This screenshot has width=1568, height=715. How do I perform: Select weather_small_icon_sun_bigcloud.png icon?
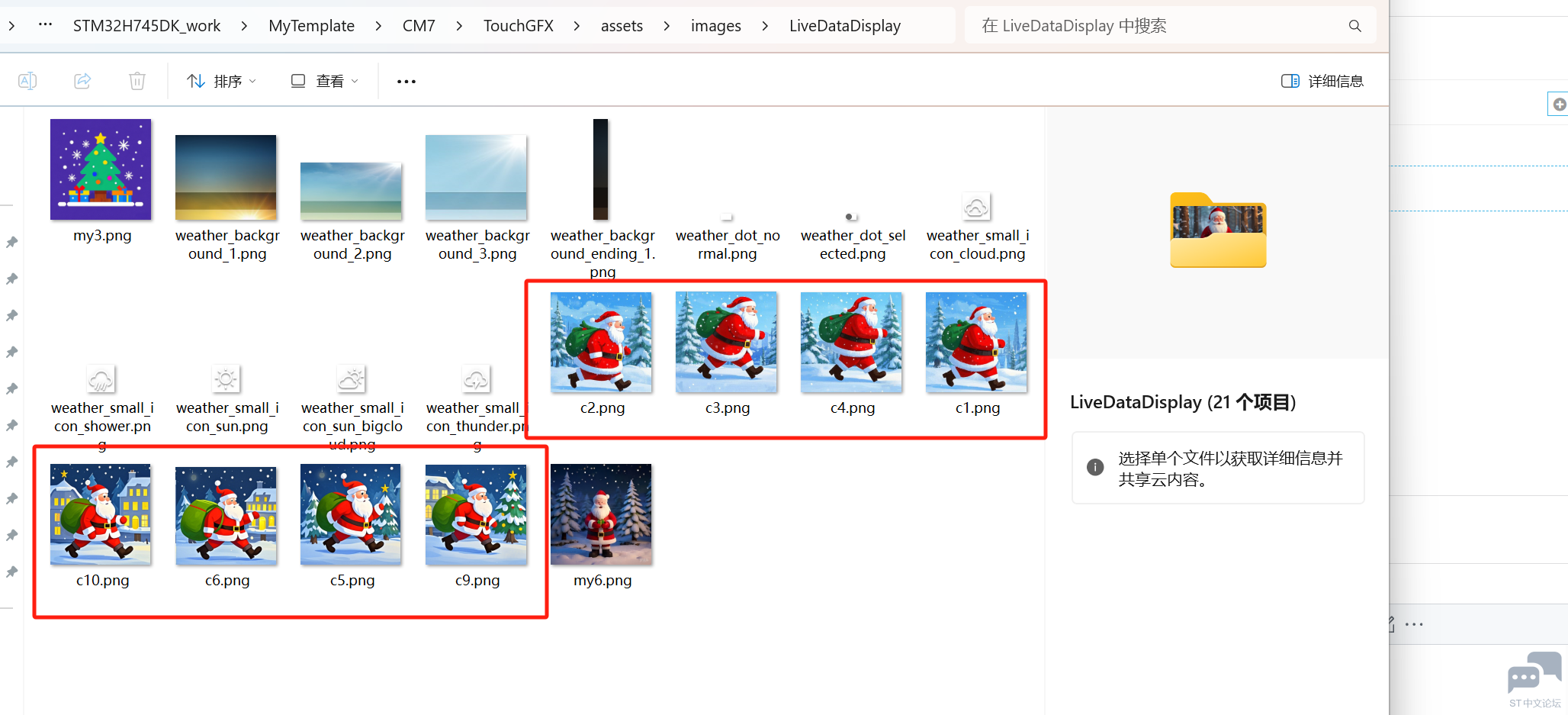[351, 379]
